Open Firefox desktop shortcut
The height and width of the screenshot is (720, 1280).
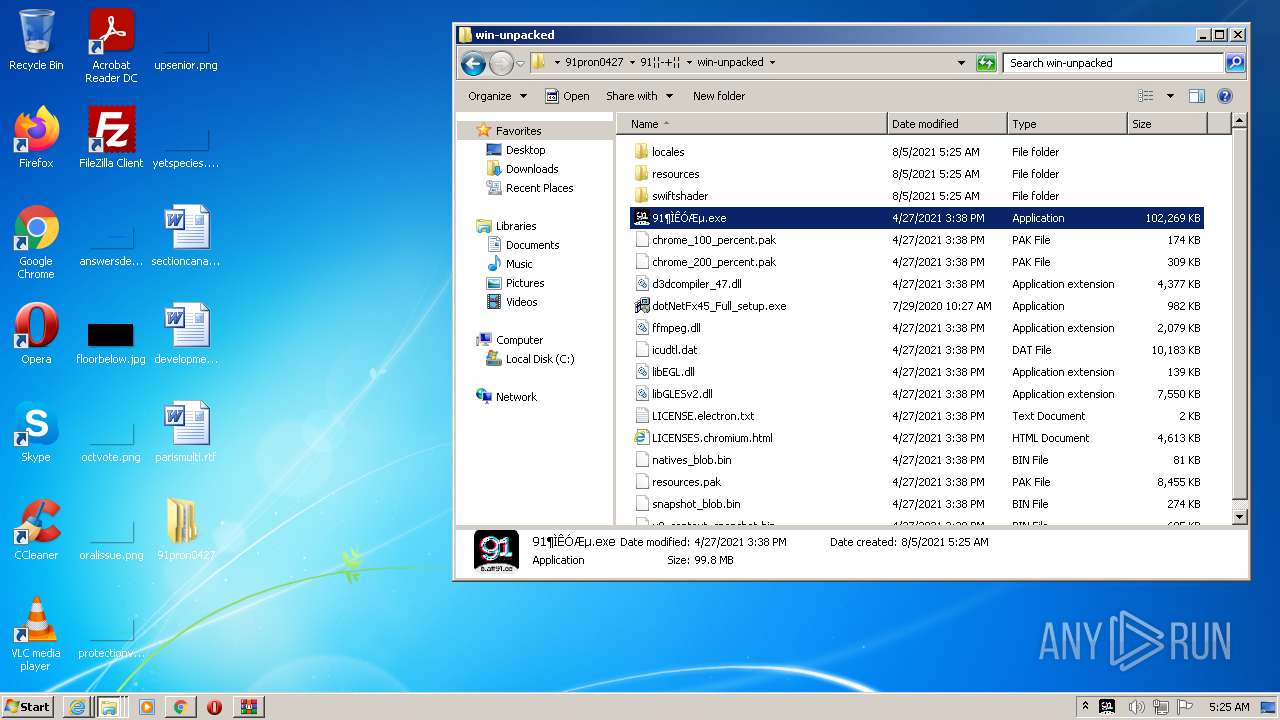[x=36, y=137]
